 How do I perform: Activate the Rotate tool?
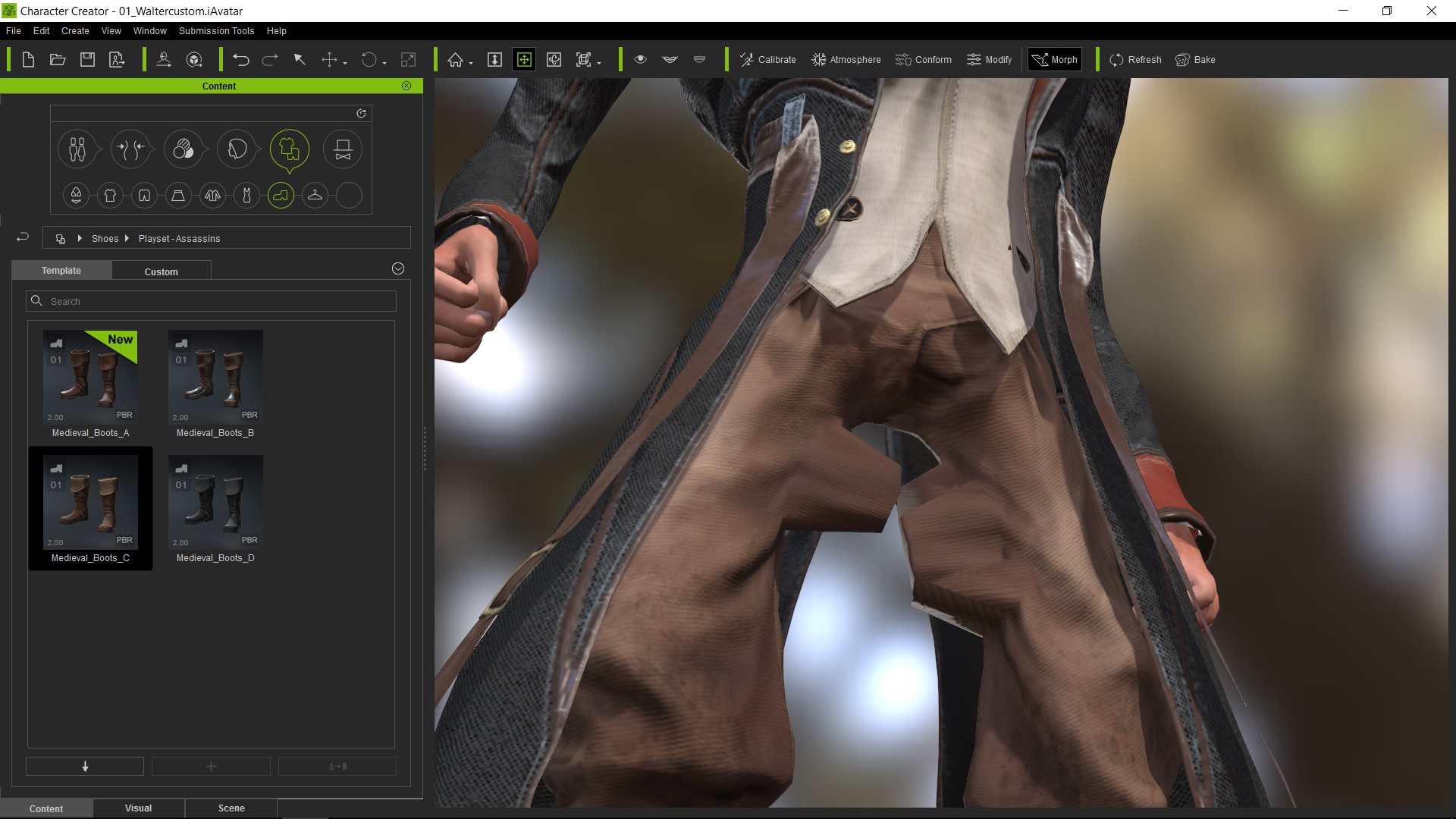pyautogui.click(x=369, y=60)
